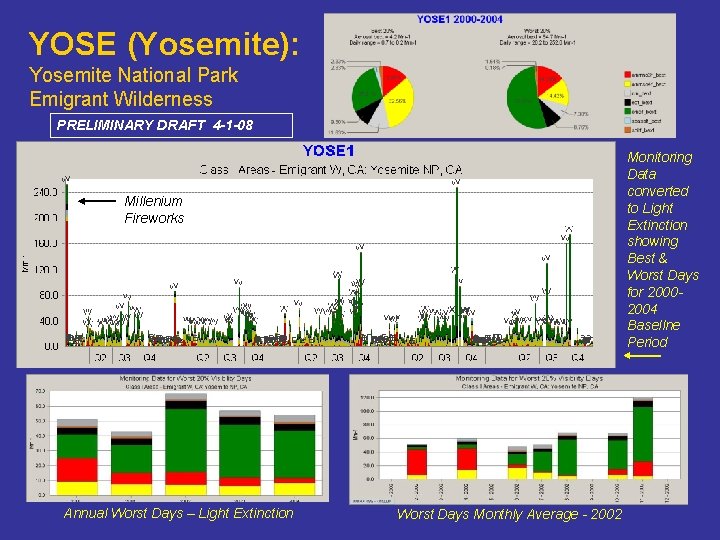Click the 'Baseline Period' words in side text
This screenshot has width=720, height=540.
click(x=653, y=333)
